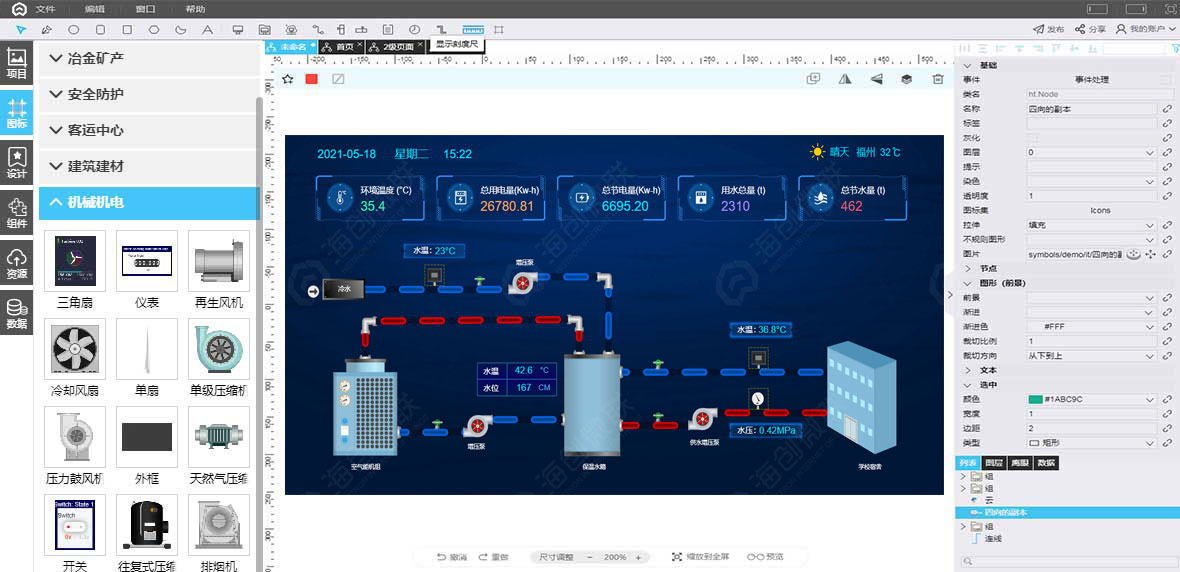Click the trash delete icon above canvas
1180x572 pixels.
pos(938,79)
